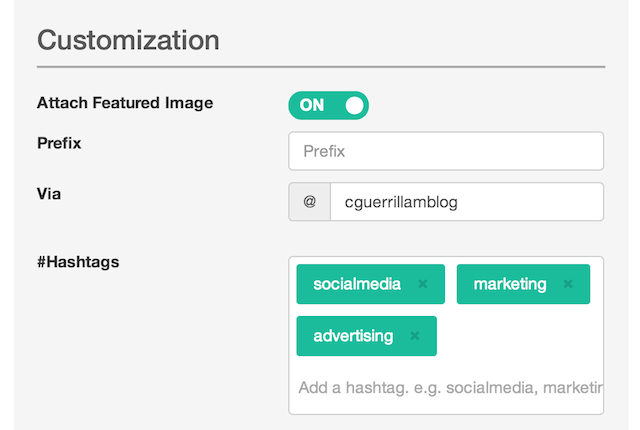Viewport: 640px width, 430px height.
Task: Click the white knob on the toggle
Action: tap(353, 105)
